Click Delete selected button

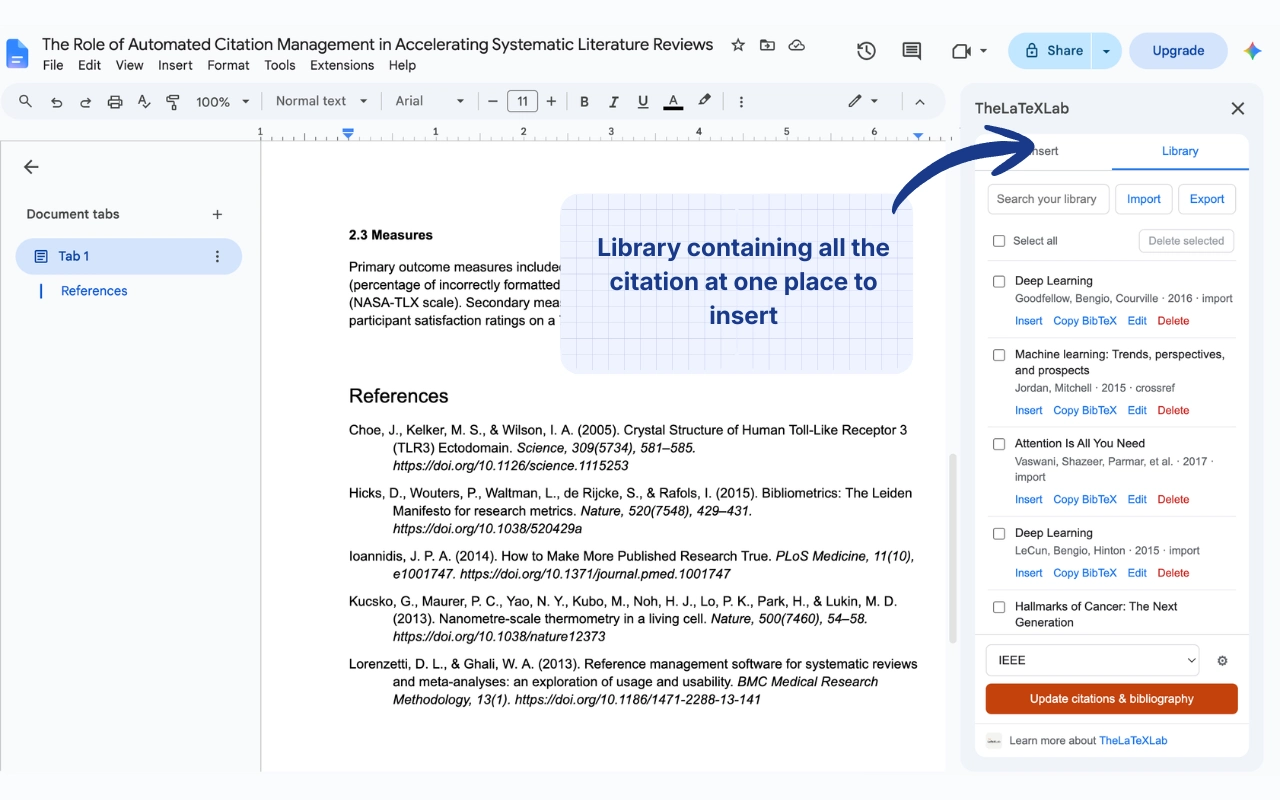(1186, 241)
